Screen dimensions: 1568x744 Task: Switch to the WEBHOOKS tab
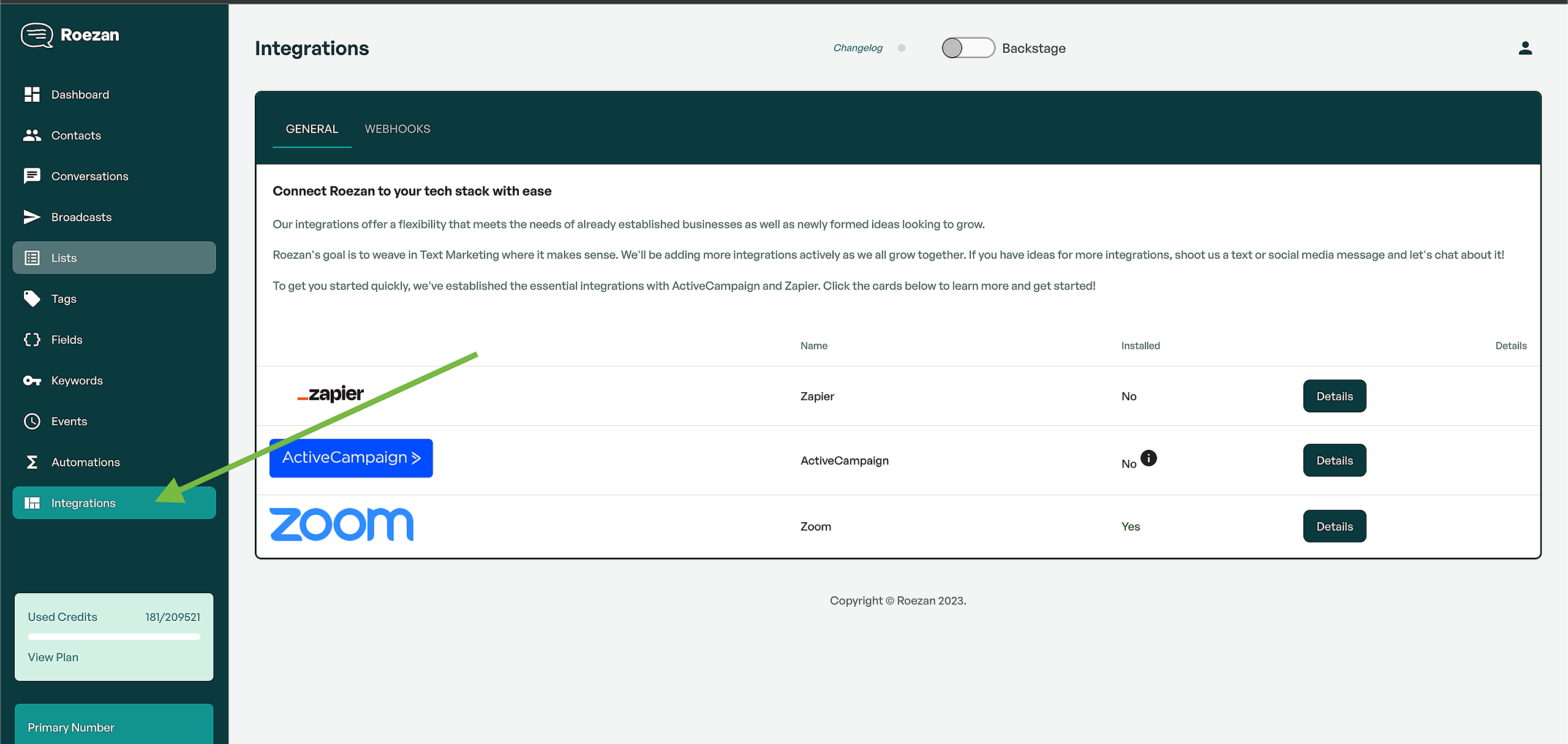point(398,129)
